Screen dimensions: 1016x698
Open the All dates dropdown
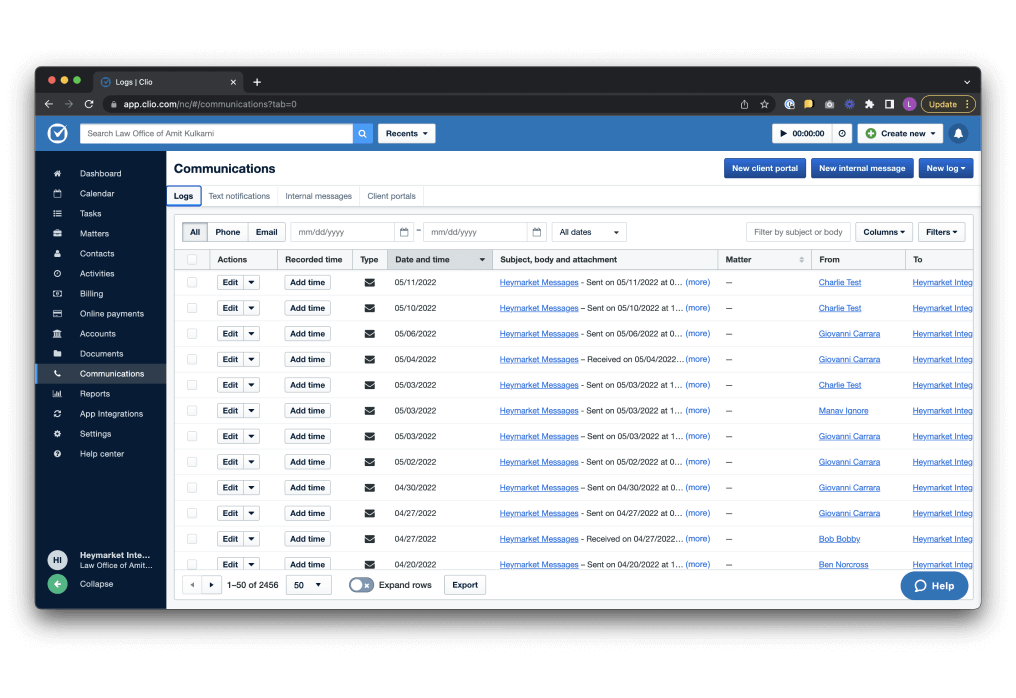[588, 232]
